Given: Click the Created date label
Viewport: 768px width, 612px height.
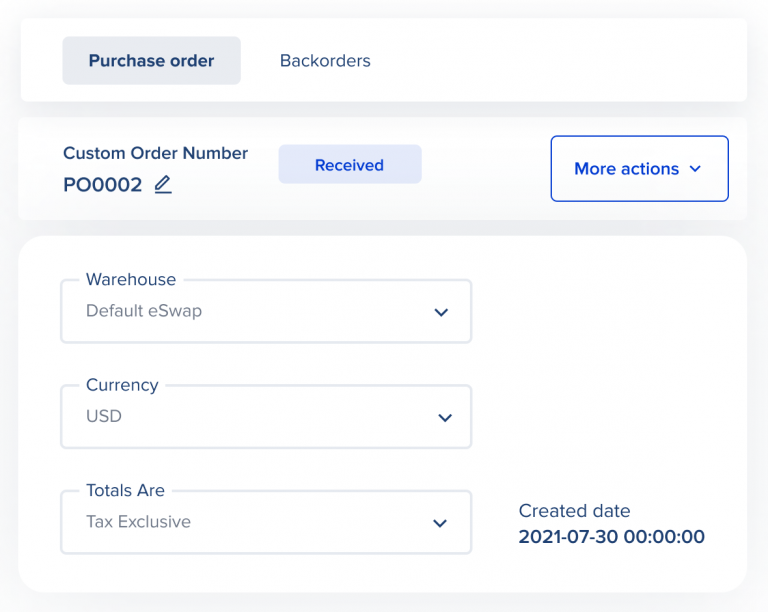Looking at the screenshot, I should pyautogui.click(x=574, y=511).
